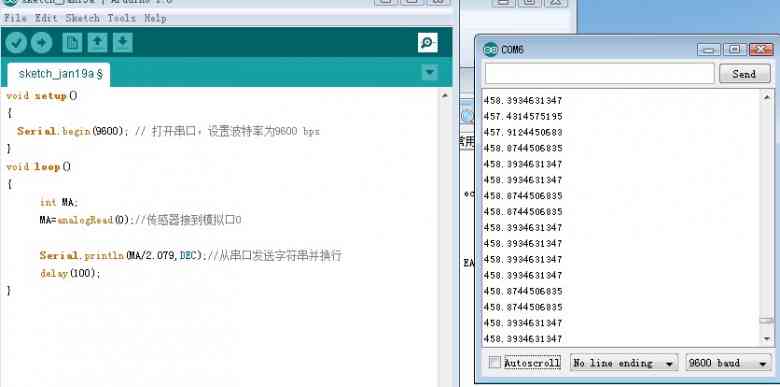Image resolution: width=780 pixels, height=387 pixels.
Task: Open the No line ending dropdown
Action: pyautogui.click(x=624, y=363)
